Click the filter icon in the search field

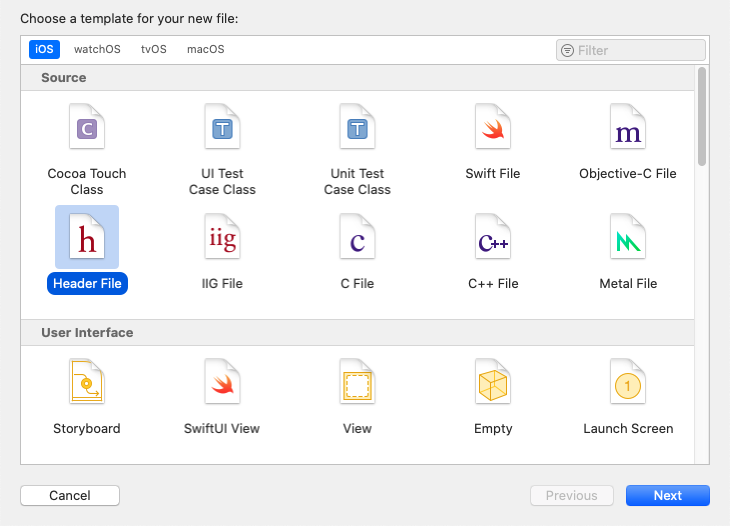(567, 50)
